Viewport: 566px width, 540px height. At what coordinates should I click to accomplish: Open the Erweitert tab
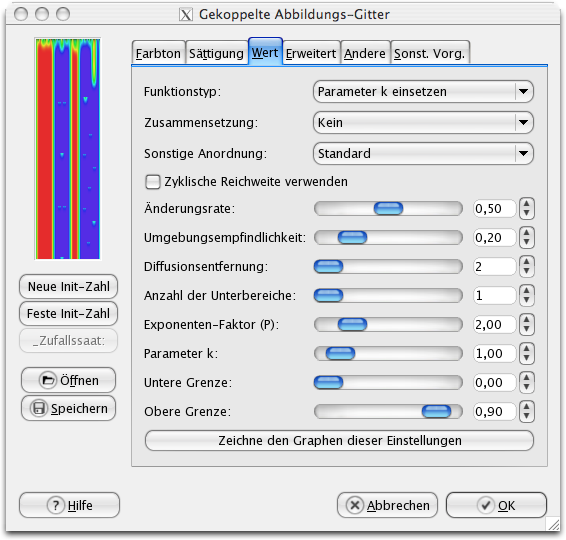pyautogui.click(x=311, y=53)
